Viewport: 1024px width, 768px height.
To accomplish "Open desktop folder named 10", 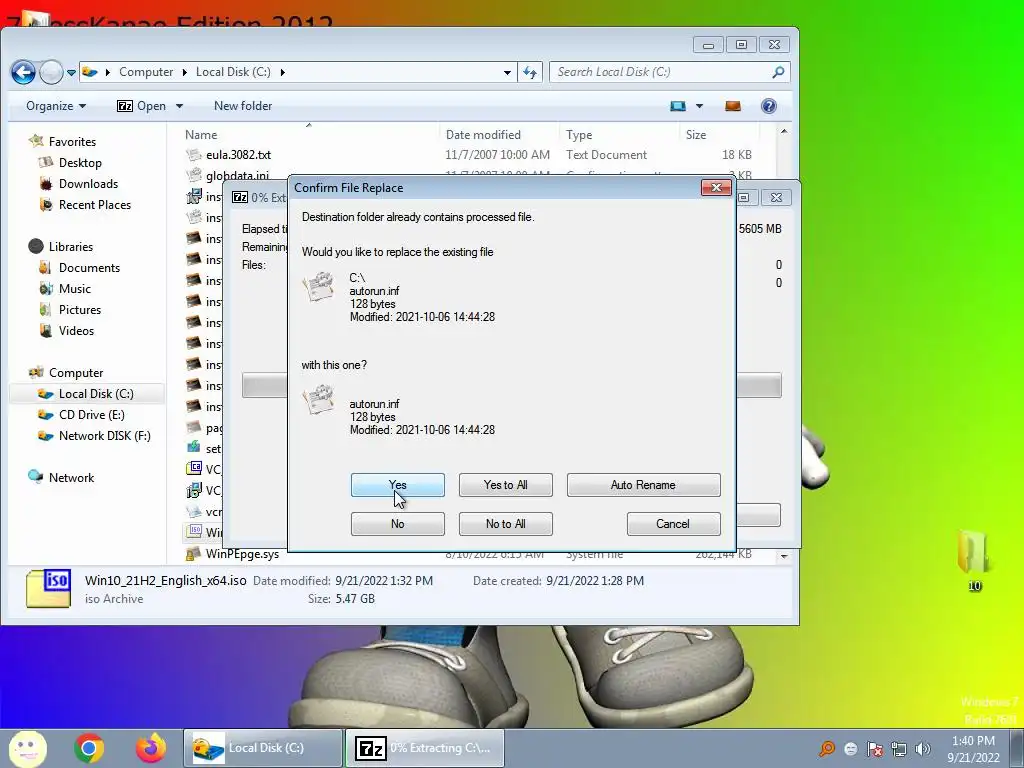I will (974, 559).
